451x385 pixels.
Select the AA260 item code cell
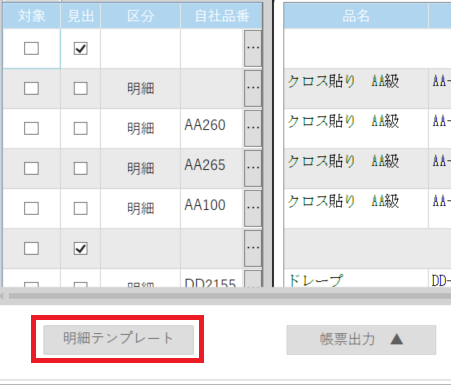click(x=212, y=128)
